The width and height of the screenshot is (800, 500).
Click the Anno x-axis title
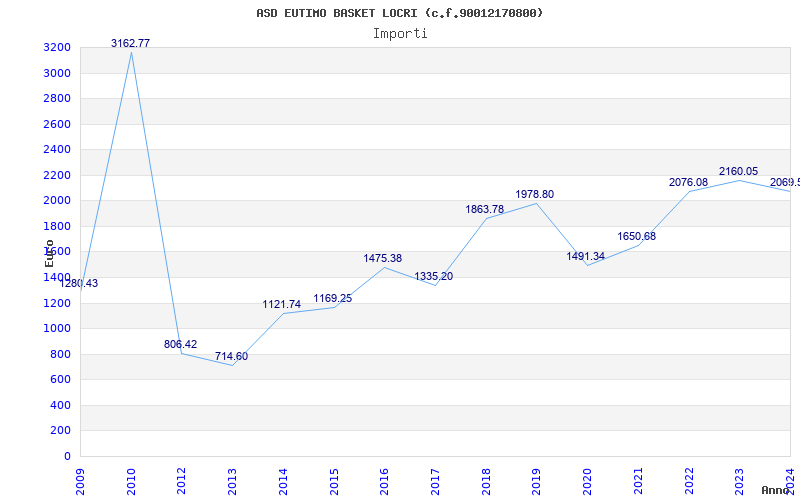[777, 491]
